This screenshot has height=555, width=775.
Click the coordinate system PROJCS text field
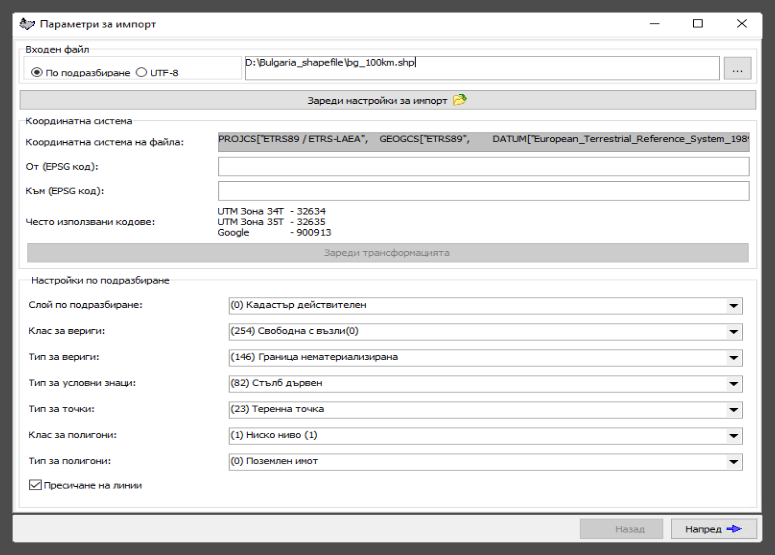483,142
